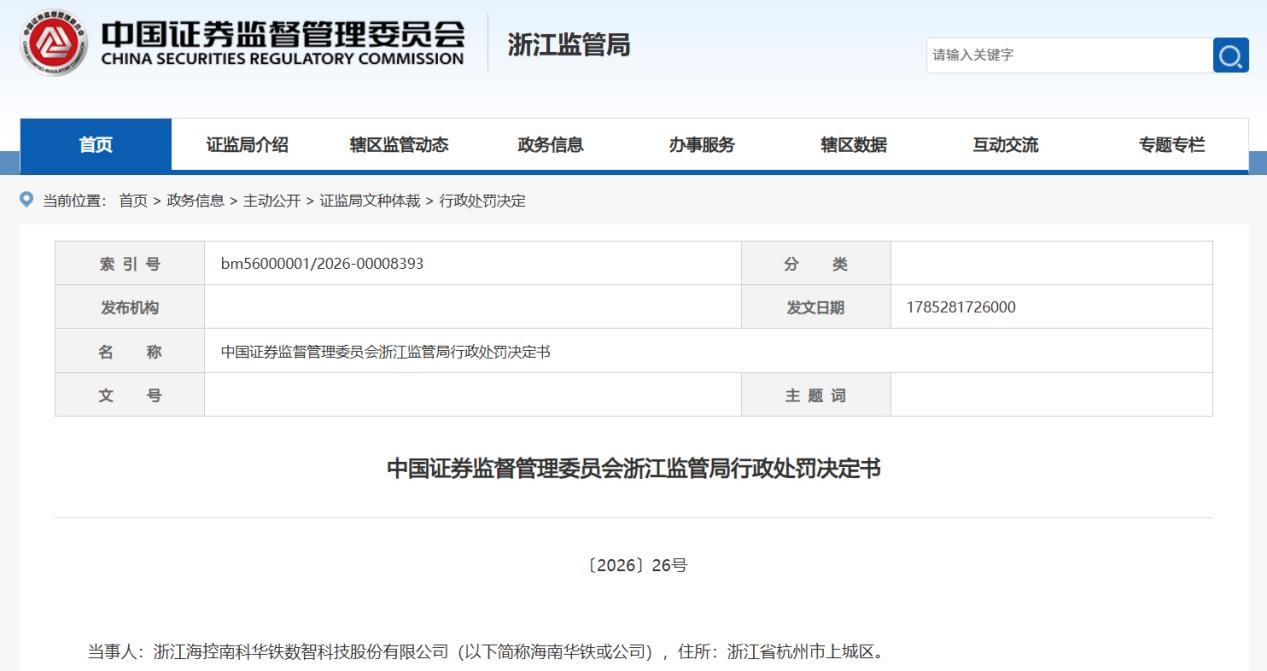This screenshot has width=1267, height=671.
Task: Open the 专题专栏 menu item
Action: 1172,145
